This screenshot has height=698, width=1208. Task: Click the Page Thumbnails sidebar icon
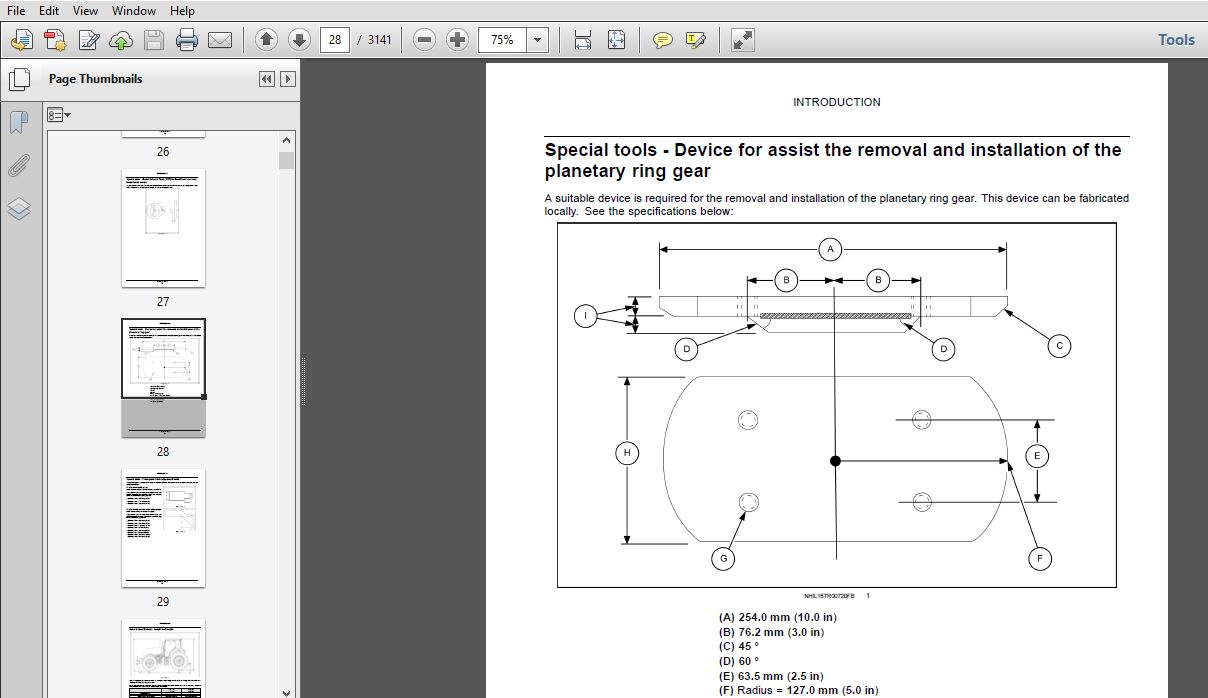(x=20, y=79)
